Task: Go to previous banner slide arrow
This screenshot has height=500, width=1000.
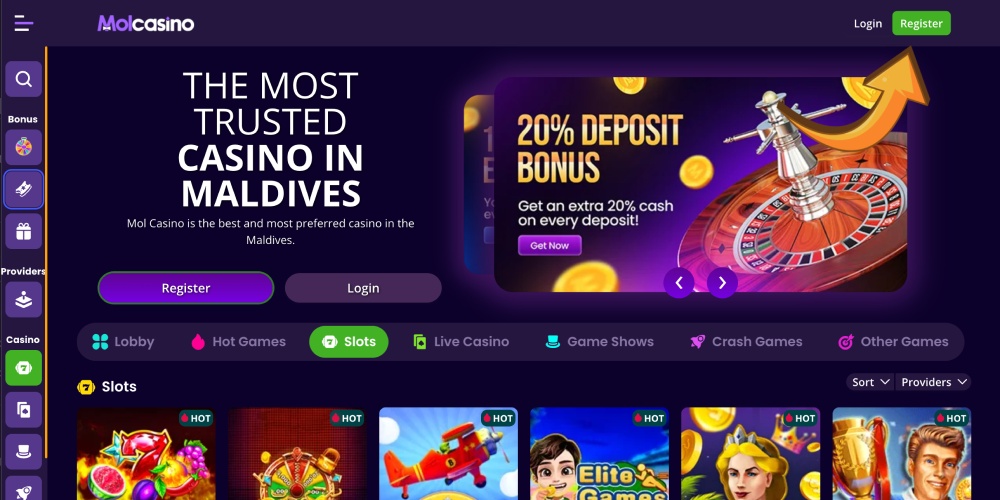Action: 679,283
